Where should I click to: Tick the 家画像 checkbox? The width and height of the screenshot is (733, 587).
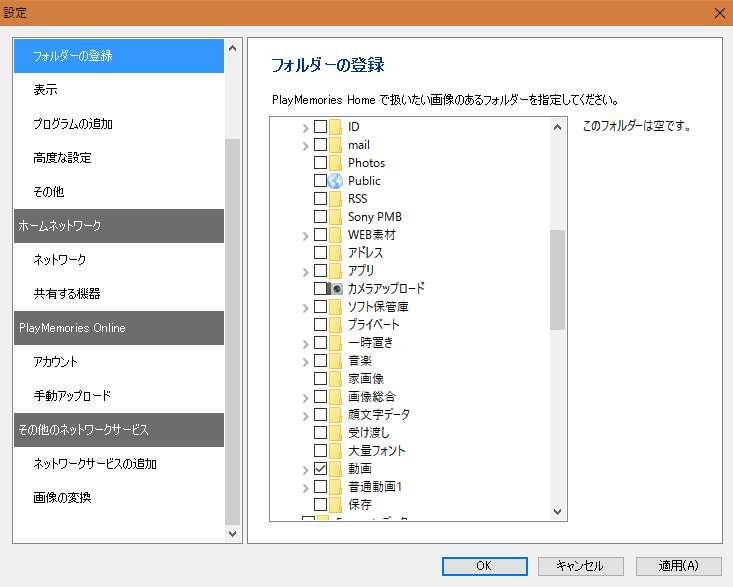[320, 378]
